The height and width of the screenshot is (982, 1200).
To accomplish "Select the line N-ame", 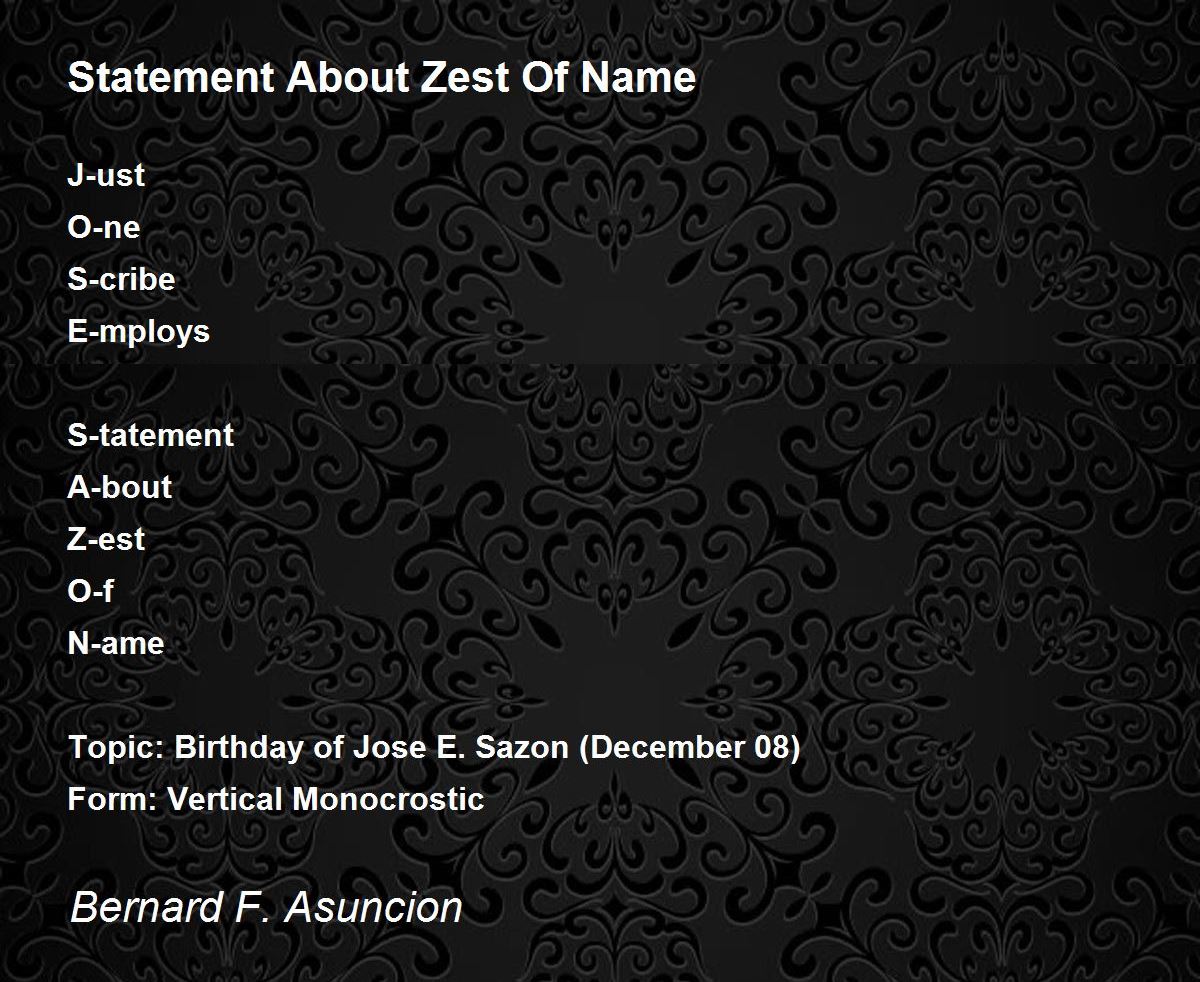I will tap(115, 643).
